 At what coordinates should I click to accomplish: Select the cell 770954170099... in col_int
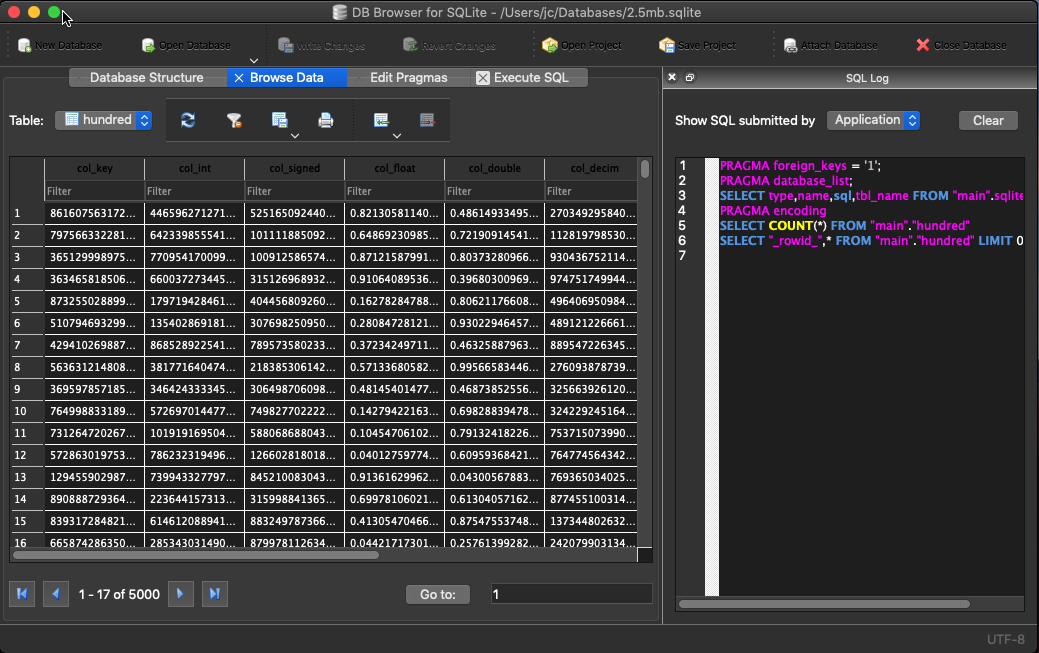(x=194, y=257)
